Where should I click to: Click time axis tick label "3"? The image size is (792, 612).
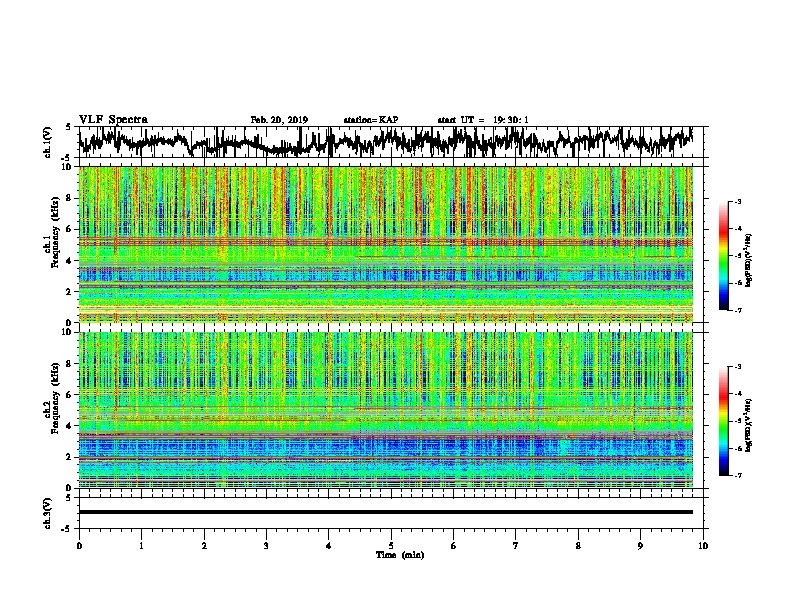(x=266, y=546)
